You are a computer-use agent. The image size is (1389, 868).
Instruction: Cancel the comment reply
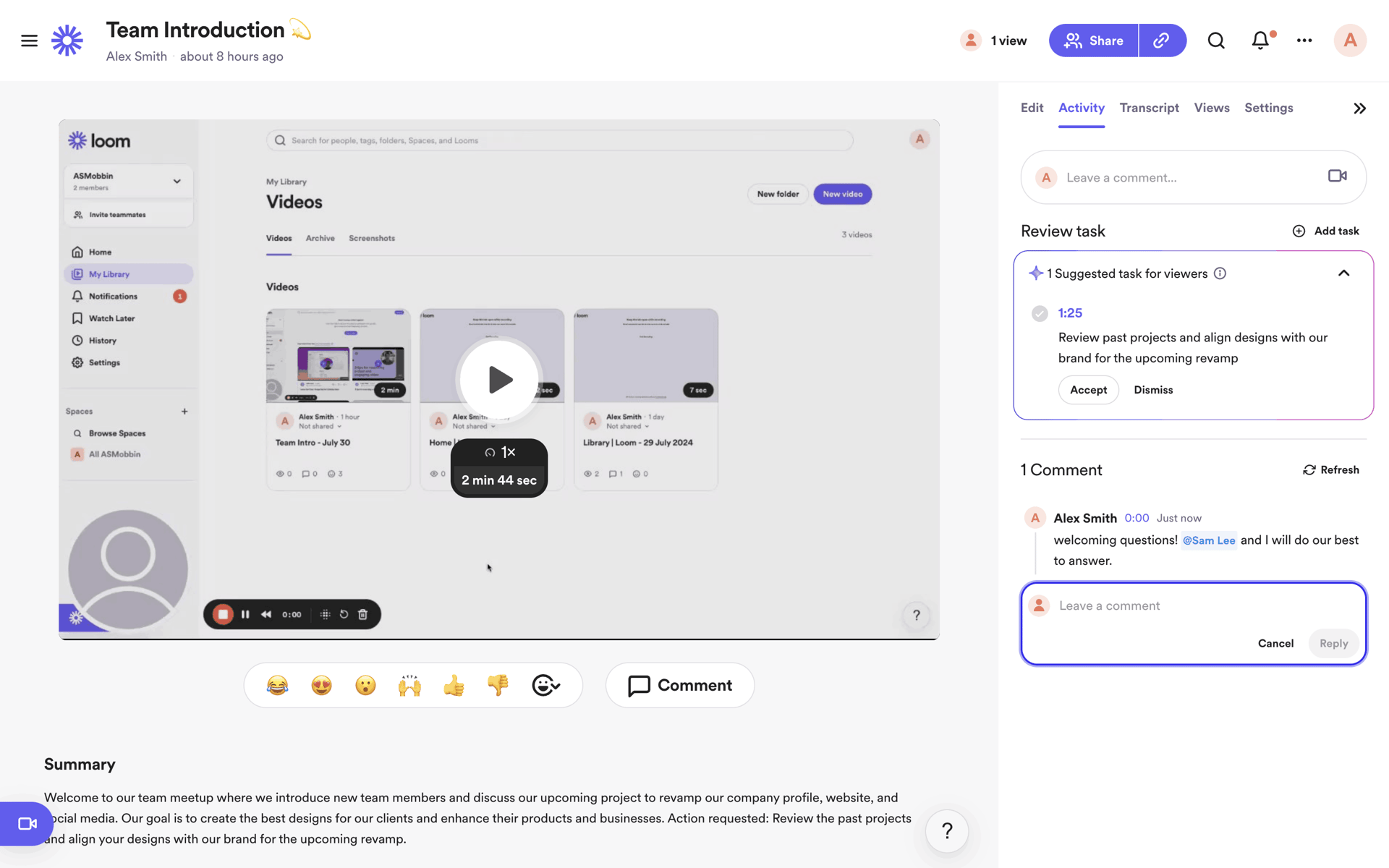1275,643
